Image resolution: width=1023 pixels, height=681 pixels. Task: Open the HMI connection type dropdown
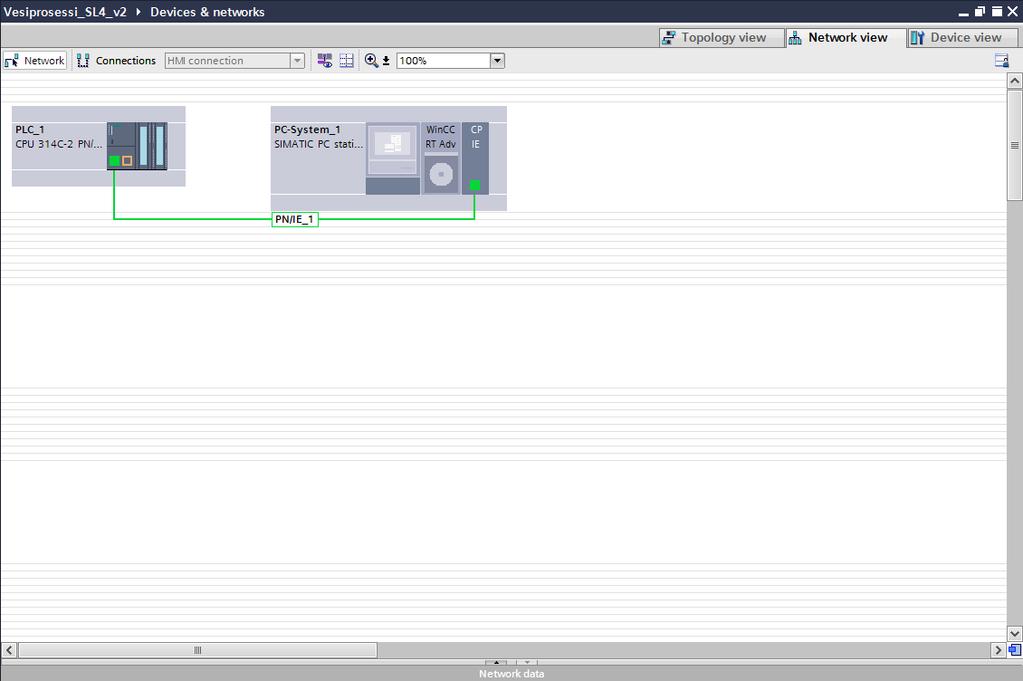pos(297,61)
